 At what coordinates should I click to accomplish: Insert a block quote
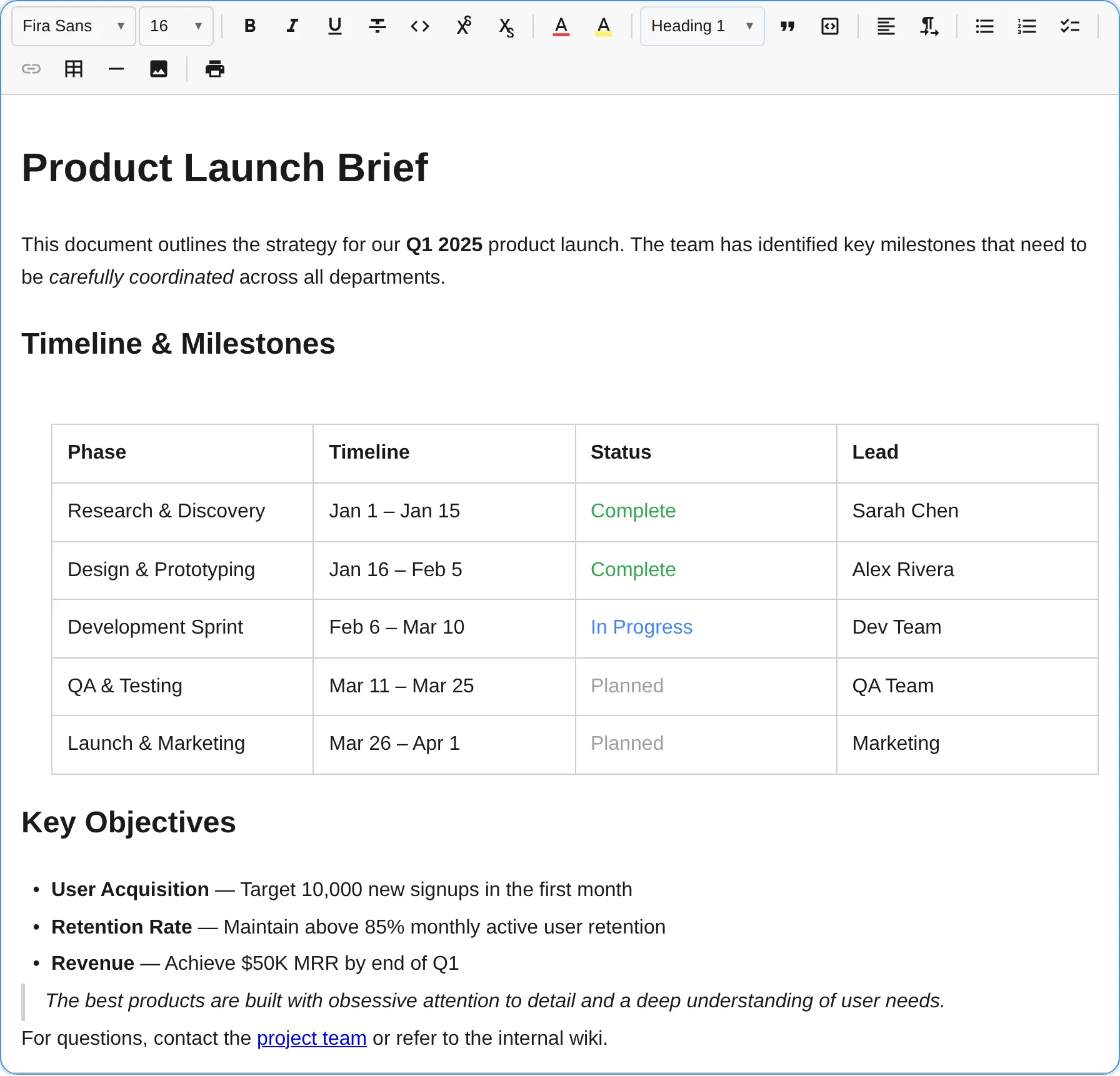point(787,26)
